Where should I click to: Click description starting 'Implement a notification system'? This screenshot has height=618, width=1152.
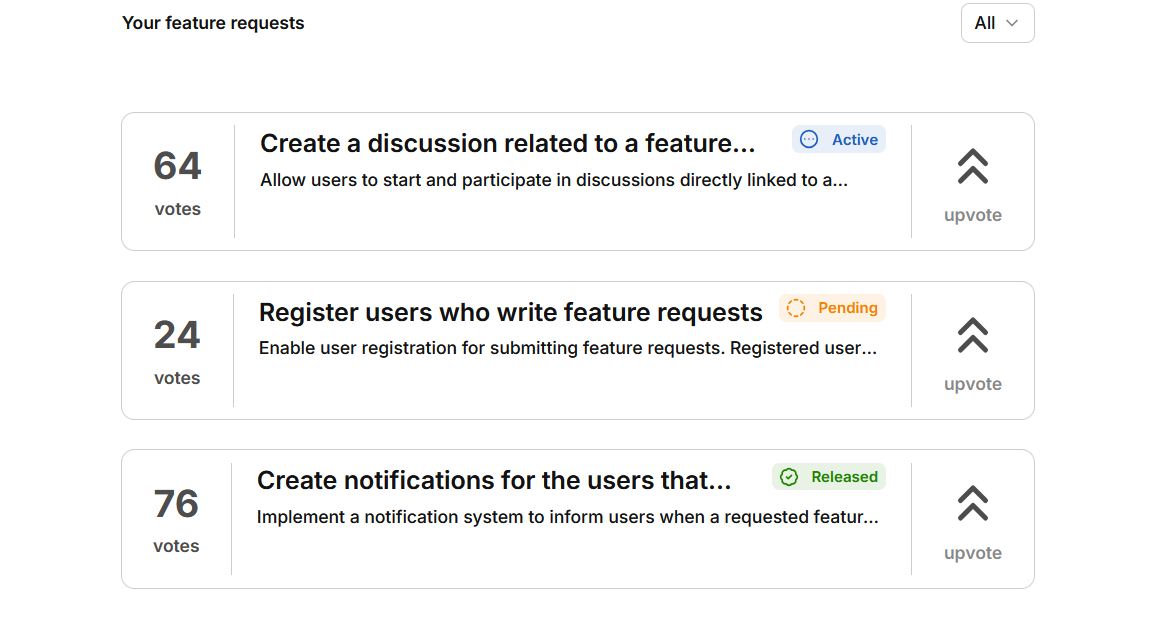tap(567, 518)
